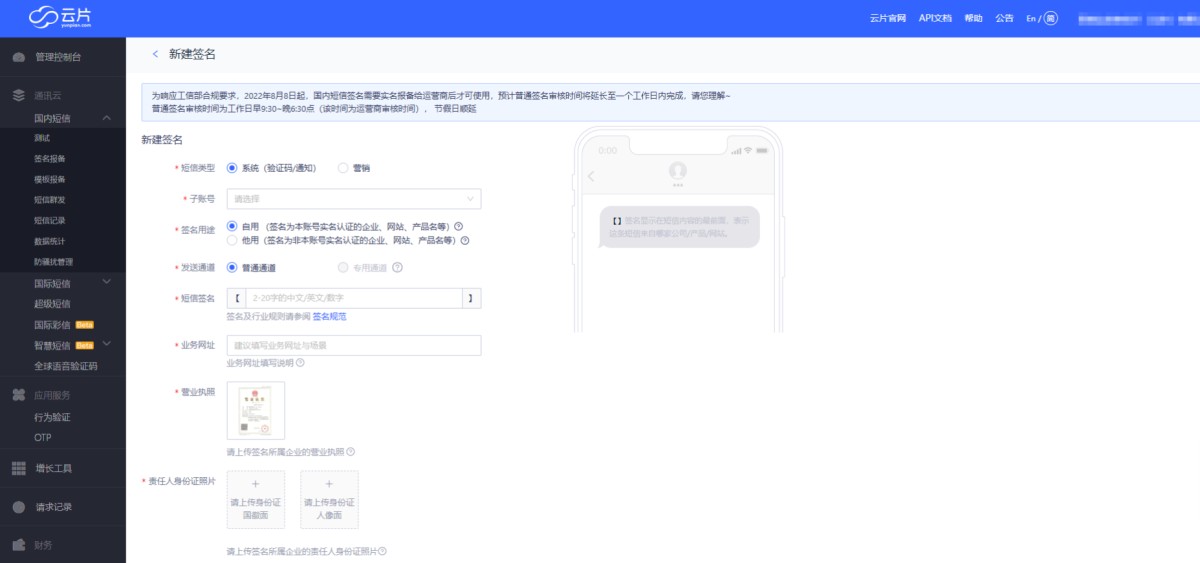Viewport: 1200px width, 563px height.
Task: Choose the 普通通道 sending channel radio
Action: tap(232, 268)
